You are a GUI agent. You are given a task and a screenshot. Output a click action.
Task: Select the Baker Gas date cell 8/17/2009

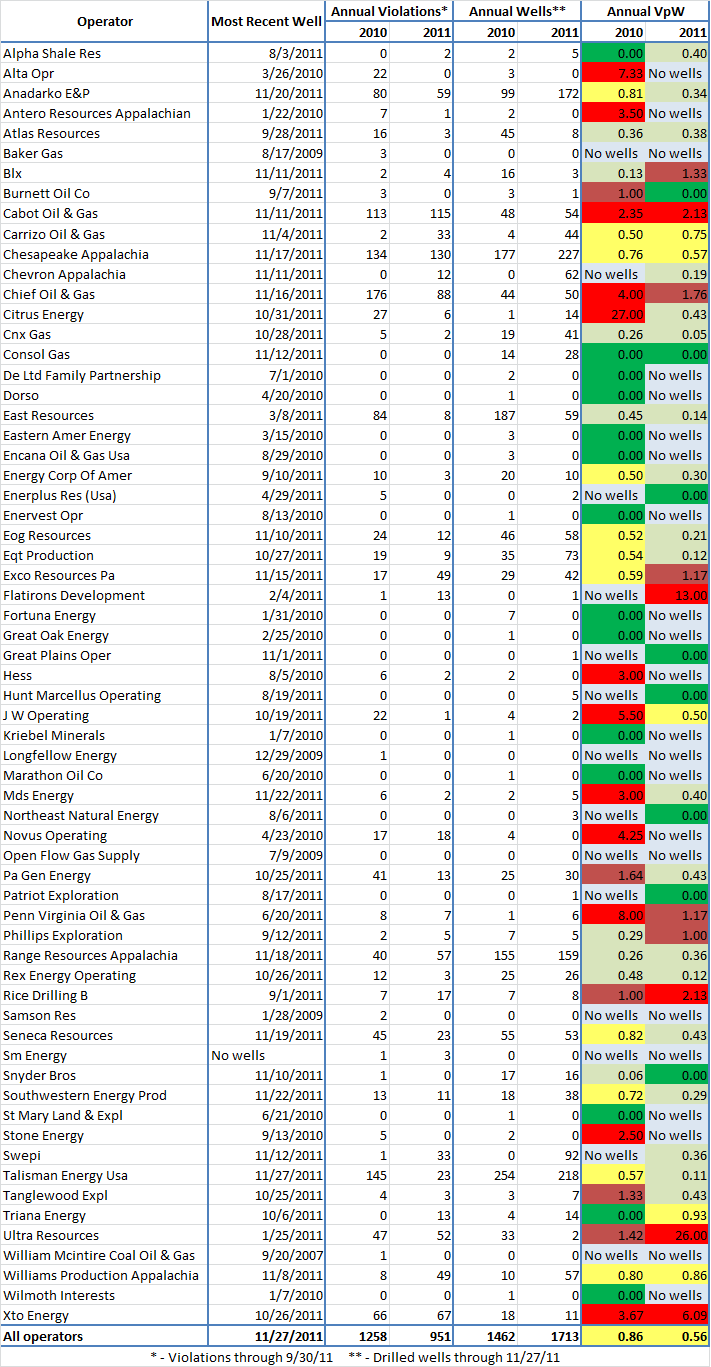pyautogui.click(x=266, y=153)
